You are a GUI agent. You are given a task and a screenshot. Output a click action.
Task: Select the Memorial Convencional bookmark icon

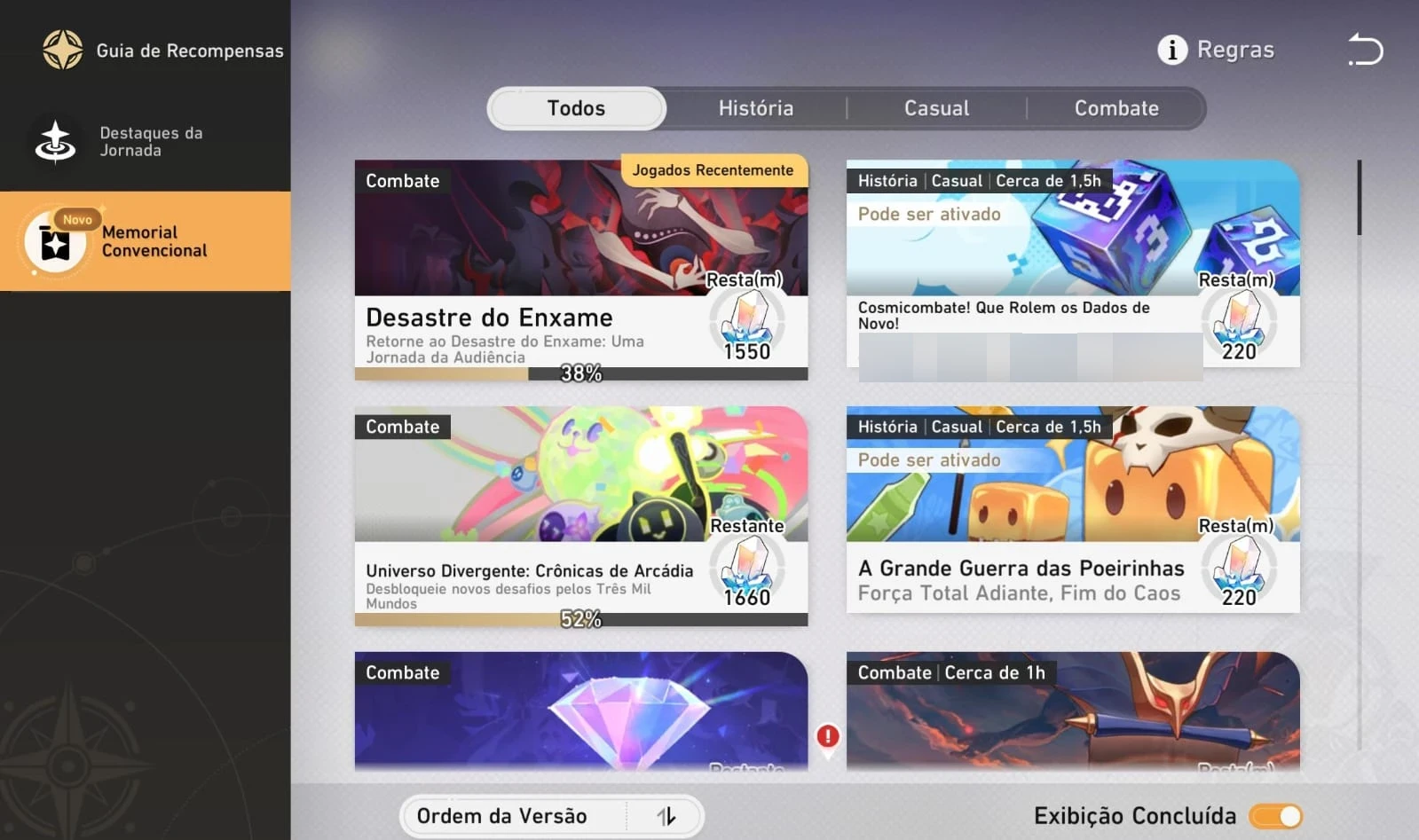coord(55,242)
